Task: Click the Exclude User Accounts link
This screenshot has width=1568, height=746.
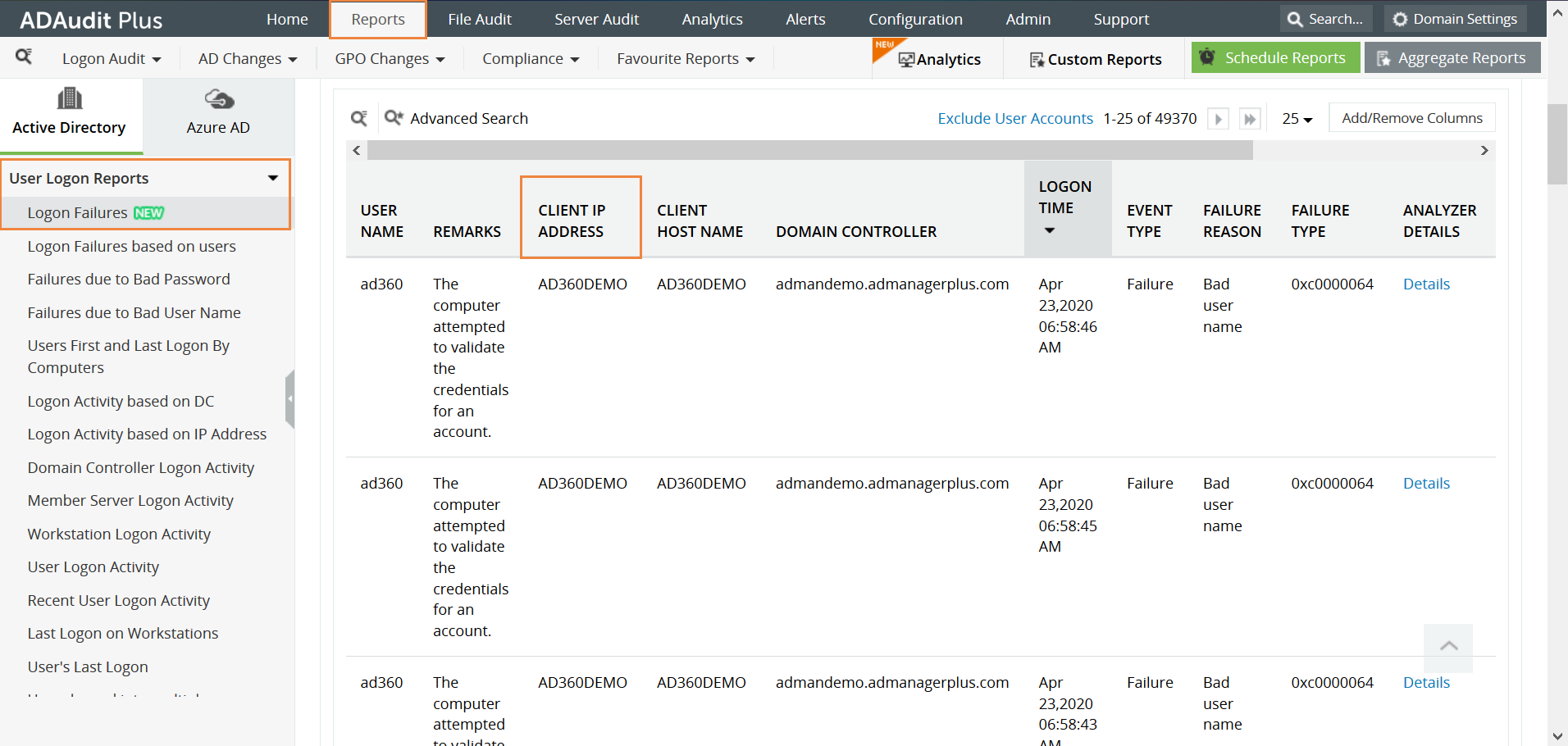Action: 1015,119
